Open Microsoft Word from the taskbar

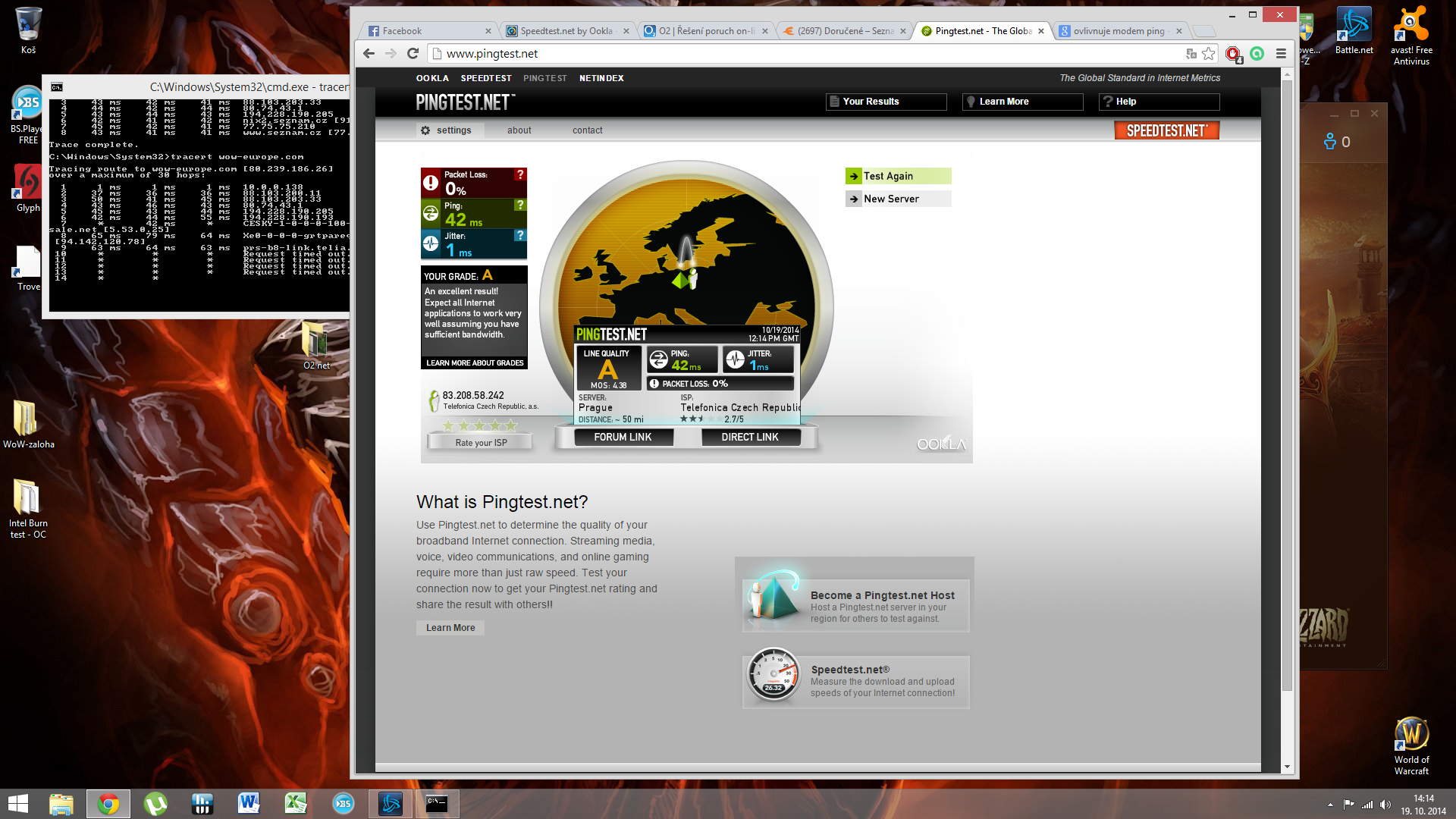pyautogui.click(x=249, y=804)
